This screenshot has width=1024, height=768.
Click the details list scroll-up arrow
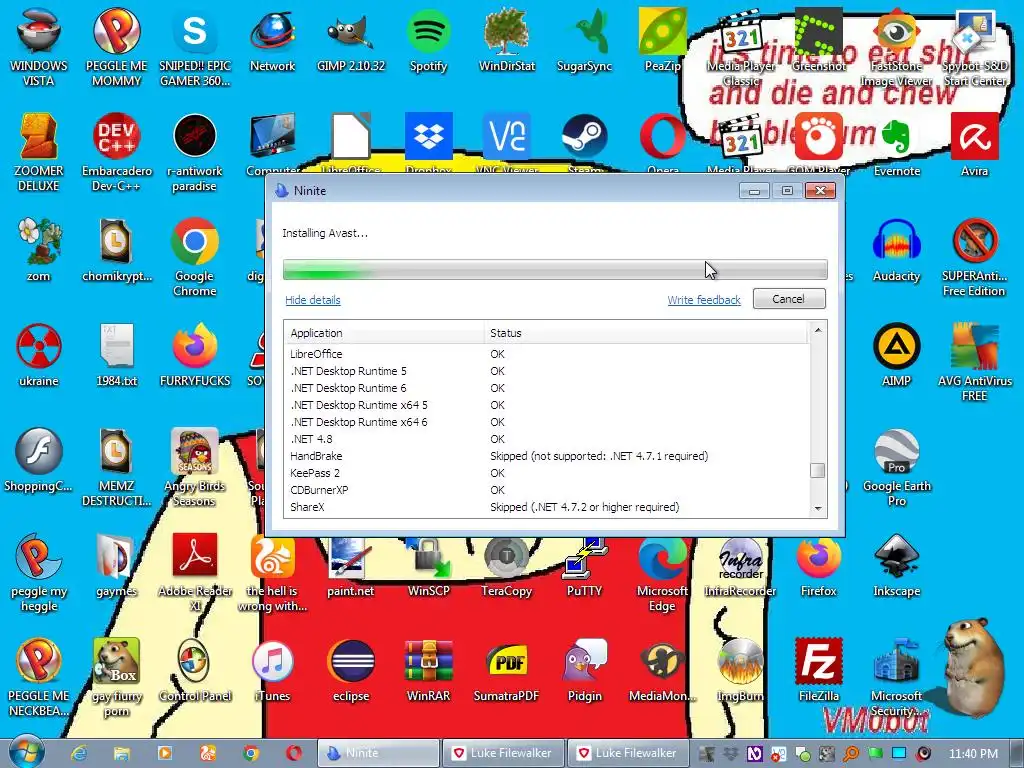coord(818,330)
